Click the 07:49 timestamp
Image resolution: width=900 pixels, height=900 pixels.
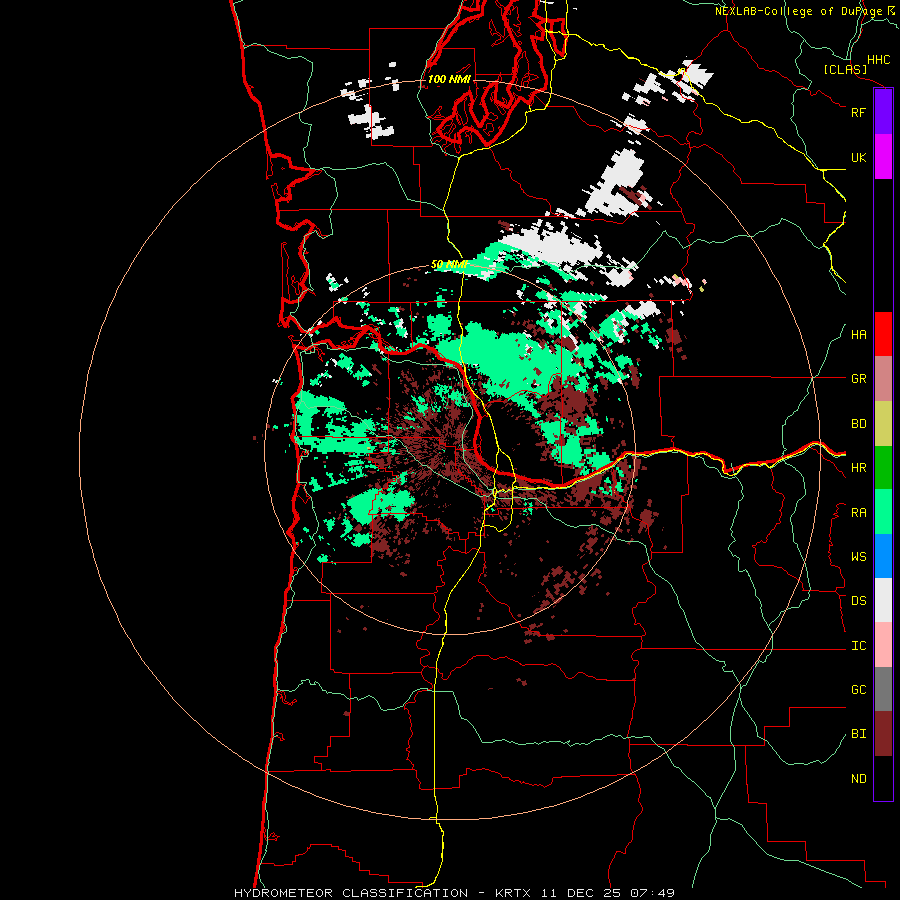pyautogui.click(x=652, y=893)
